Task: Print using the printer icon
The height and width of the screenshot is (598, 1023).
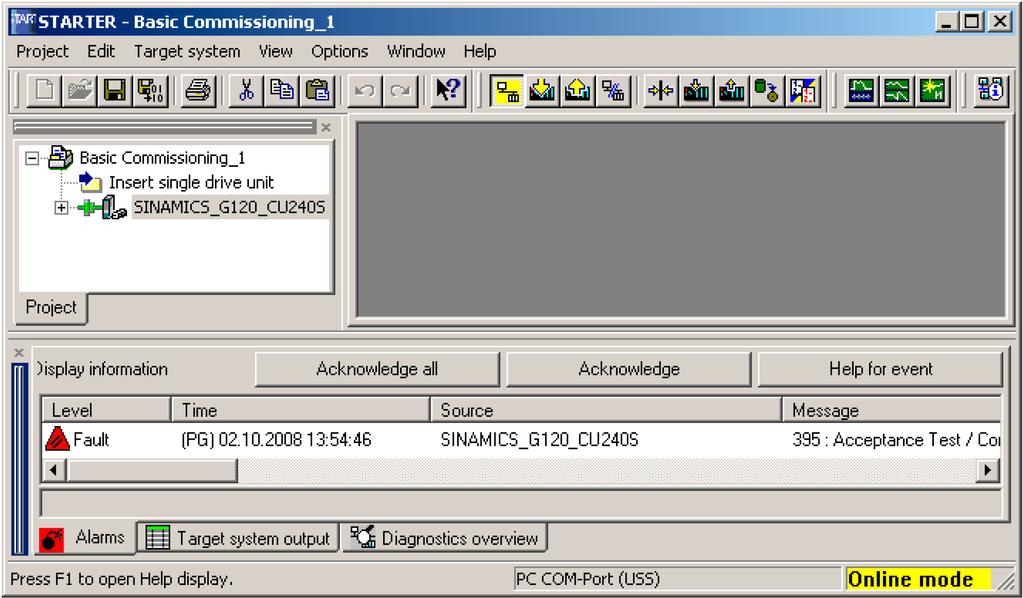Action: point(197,90)
